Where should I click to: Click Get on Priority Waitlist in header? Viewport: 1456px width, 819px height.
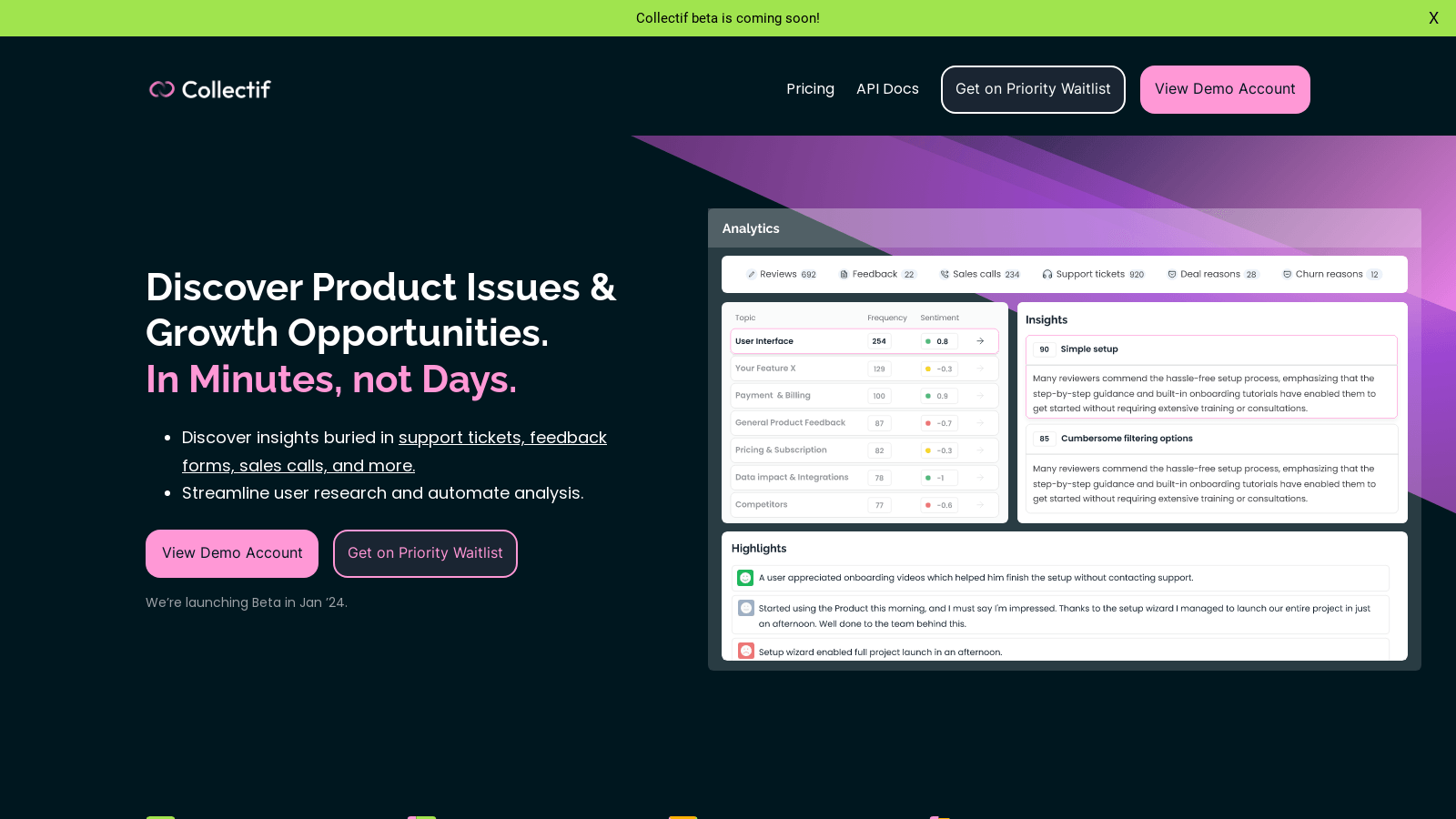point(1033,89)
